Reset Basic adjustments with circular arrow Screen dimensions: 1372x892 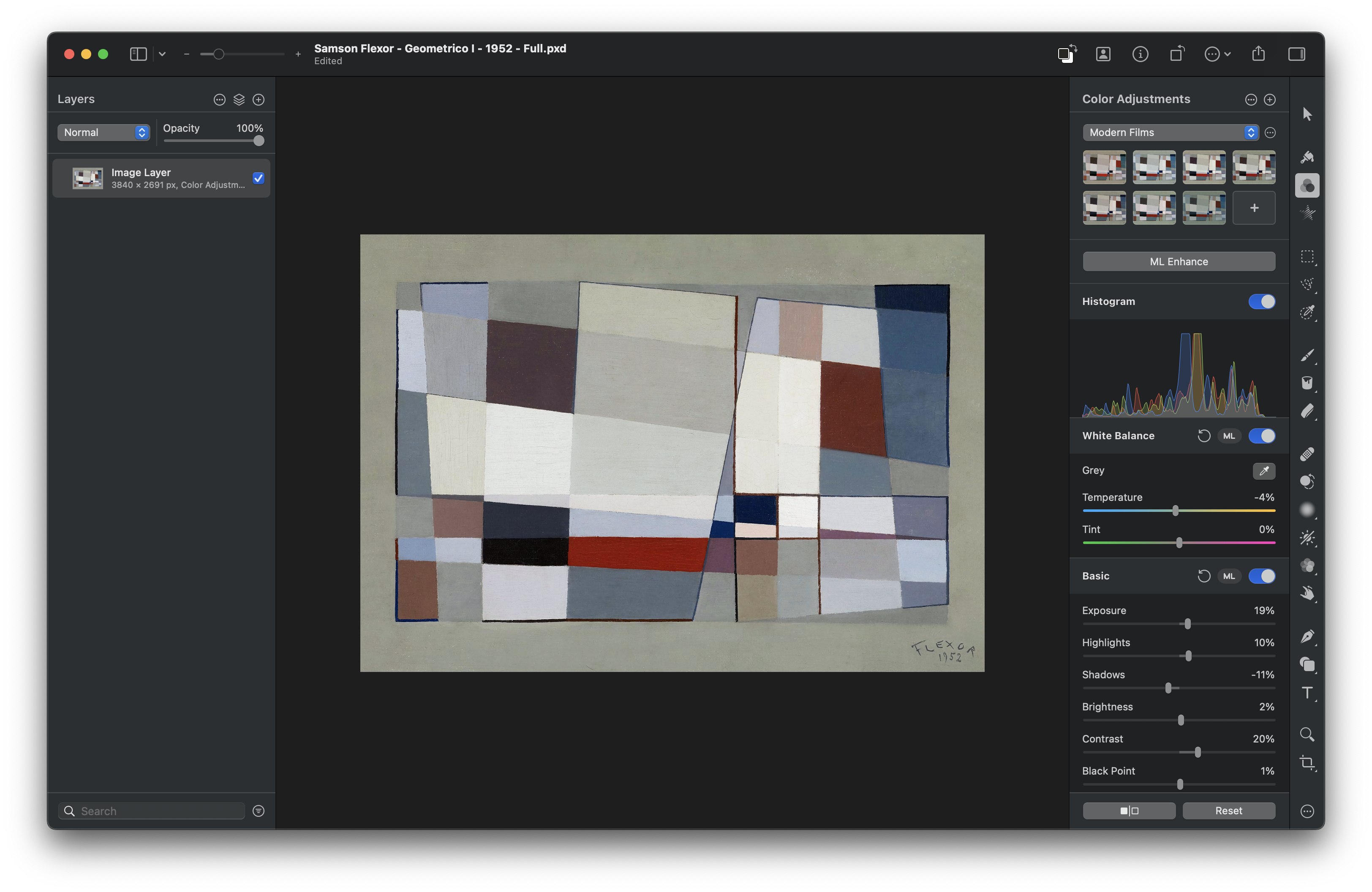1204,576
